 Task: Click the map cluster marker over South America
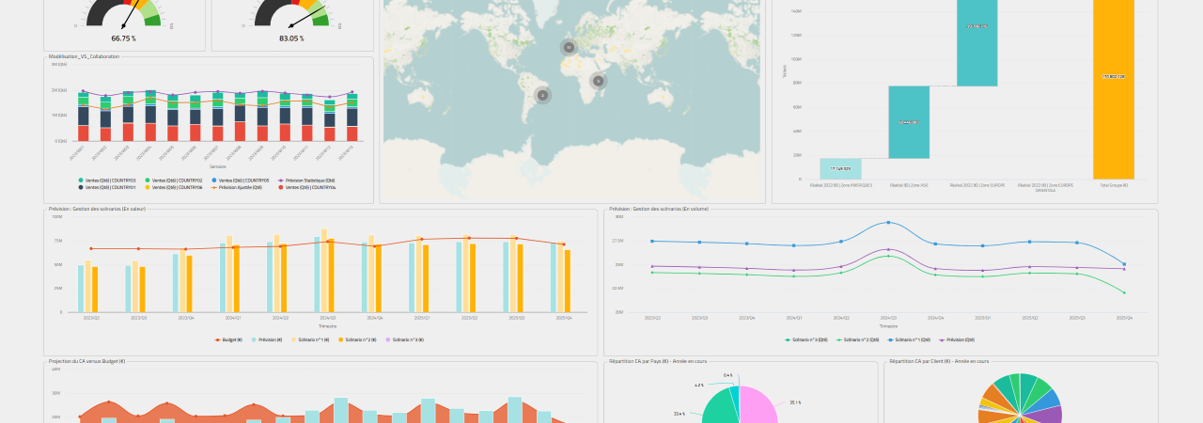click(543, 95)
